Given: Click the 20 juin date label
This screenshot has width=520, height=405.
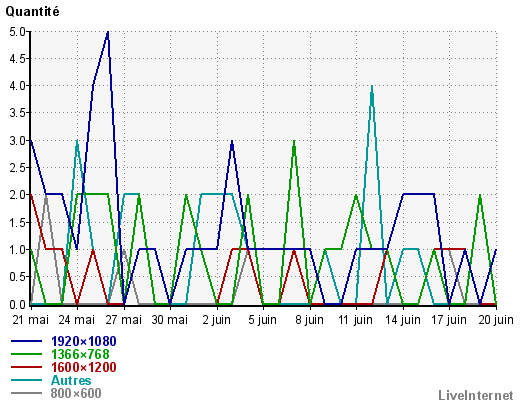Looking at the screenshot, I should (496, 320).
